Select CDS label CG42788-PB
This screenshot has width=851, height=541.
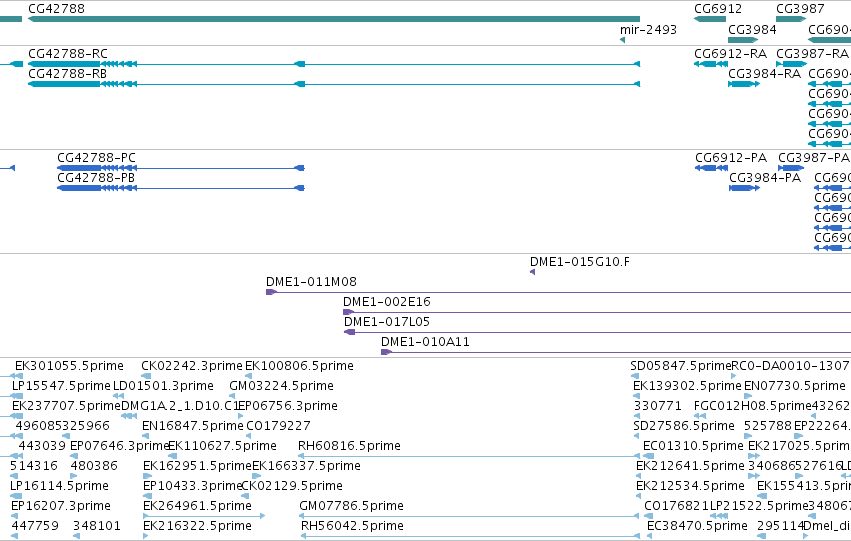96,177
